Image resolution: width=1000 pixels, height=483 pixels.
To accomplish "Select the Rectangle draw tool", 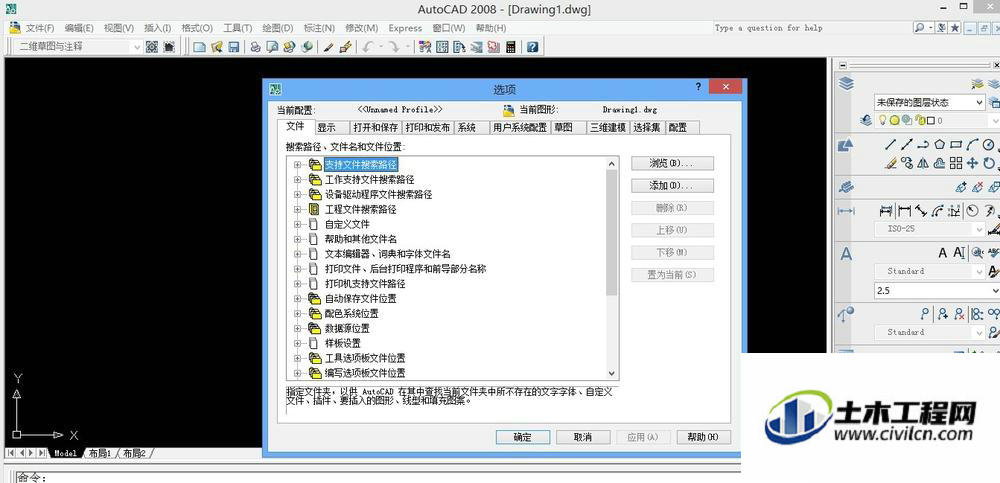I will [956, 144].
